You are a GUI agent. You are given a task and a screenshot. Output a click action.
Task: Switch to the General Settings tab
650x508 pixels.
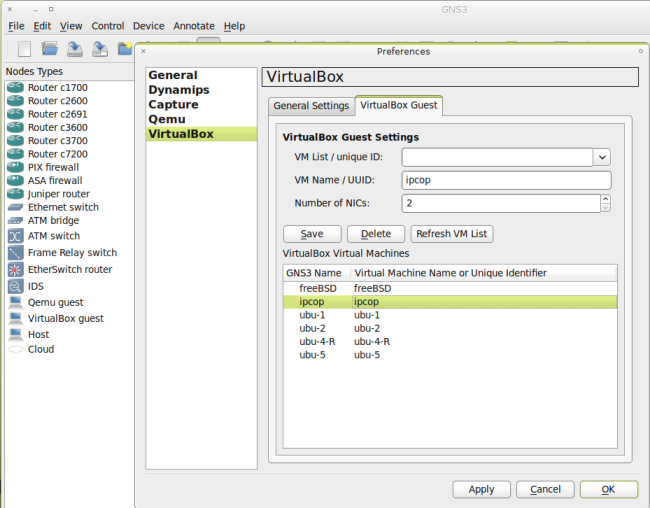pos(311,105)
